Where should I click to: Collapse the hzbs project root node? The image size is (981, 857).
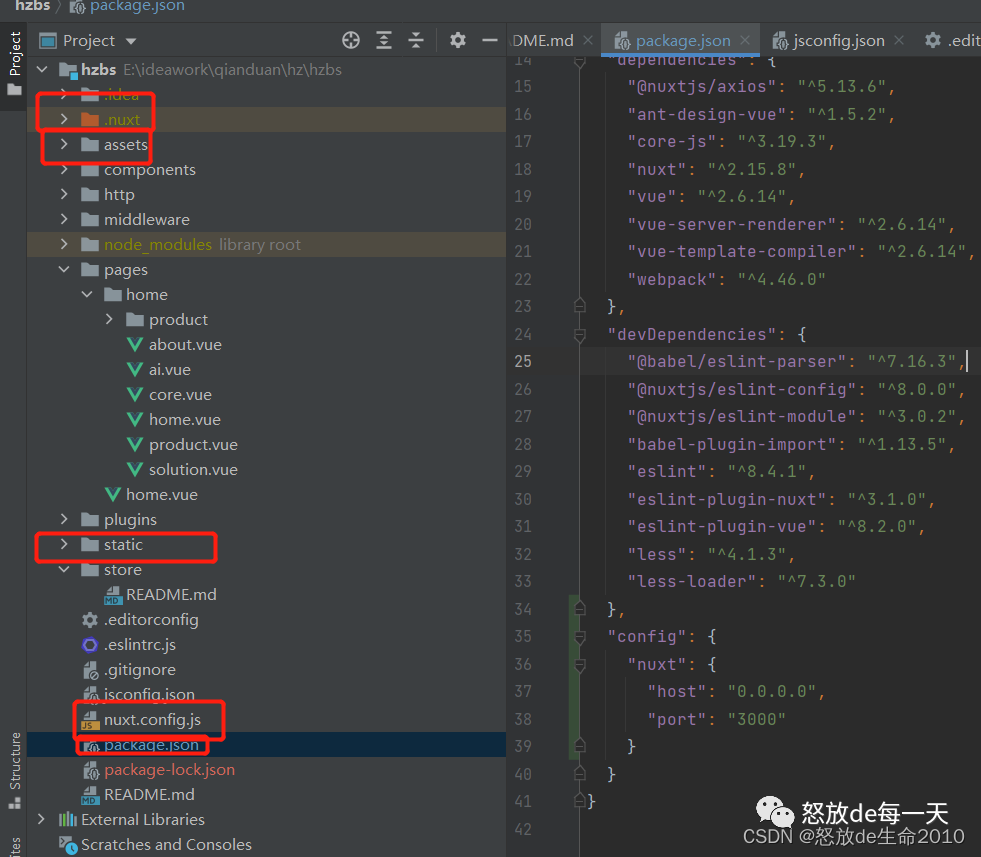click(x=42, y=69)
